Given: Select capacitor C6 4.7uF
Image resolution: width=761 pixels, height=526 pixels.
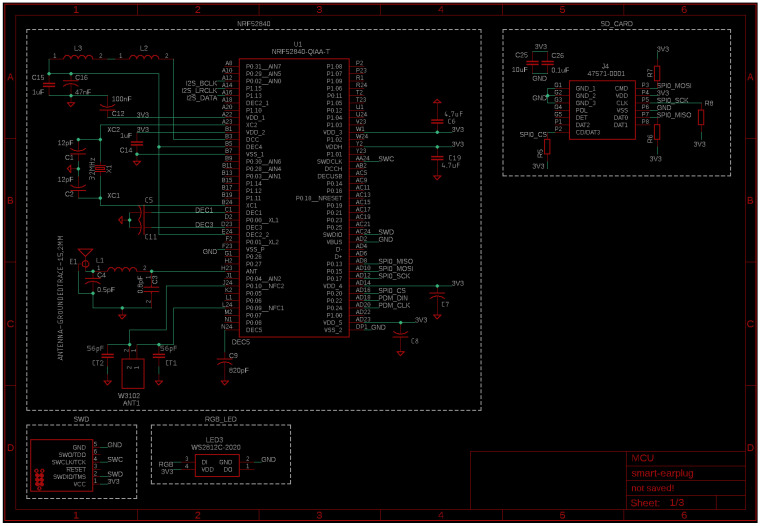Looking at the screenshot, I should coord(437,116).
